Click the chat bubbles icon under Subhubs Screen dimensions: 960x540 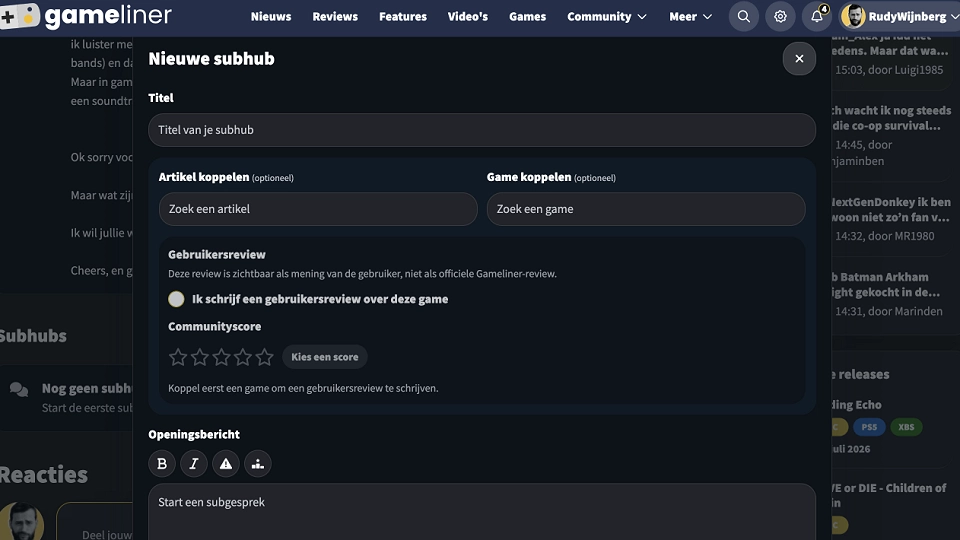point(19,389)
